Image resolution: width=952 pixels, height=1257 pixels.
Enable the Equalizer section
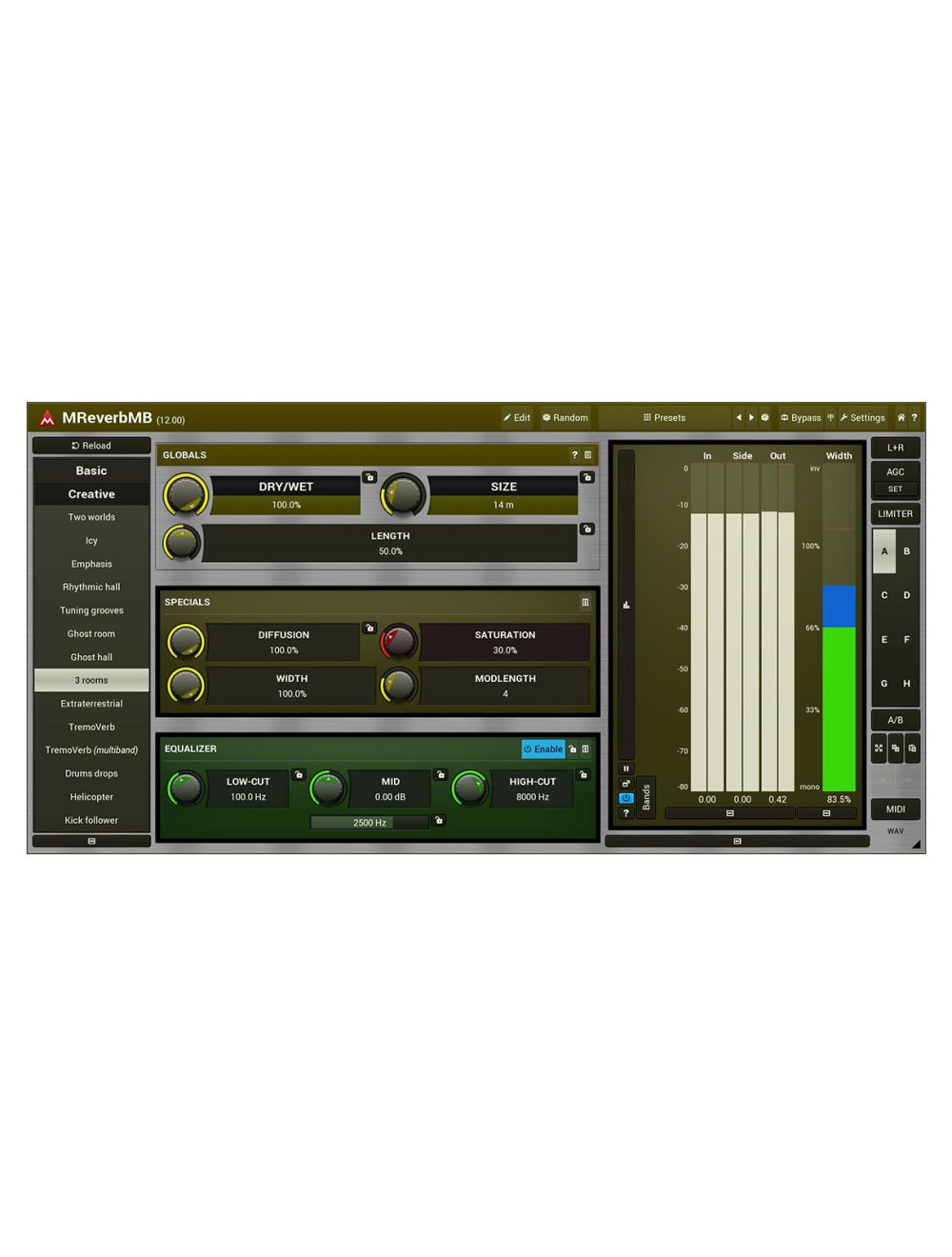544,749
